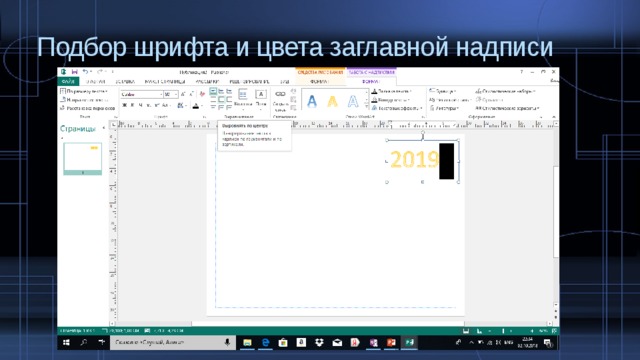The height and width of the screenshot is (360, 640).
Task: Open the Текстовые эффекты dropdown
Action: point(397,108)
